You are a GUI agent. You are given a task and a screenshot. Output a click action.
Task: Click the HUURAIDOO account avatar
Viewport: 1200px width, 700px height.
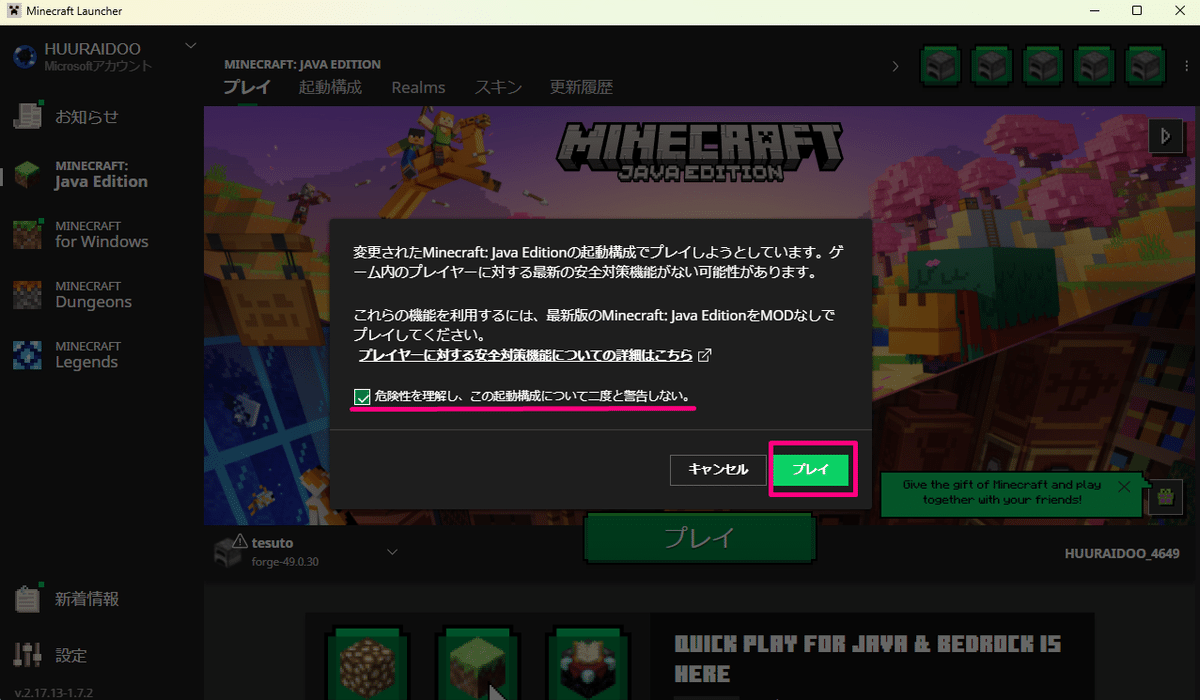pos(25,56)
